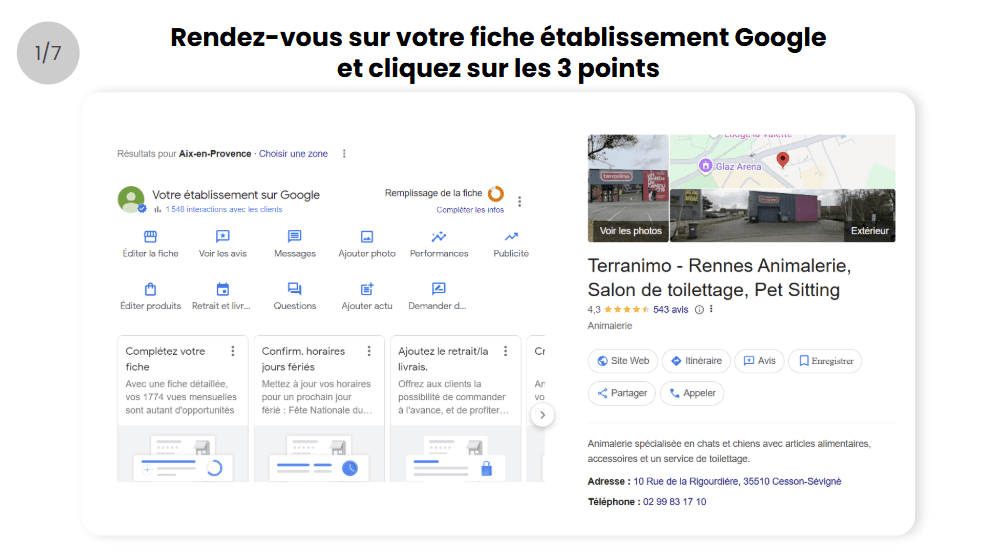This screenshot has height=559, width=999.
Task: Click Terranimo - Rennes Animalerie title
Action: coord(719,278)
